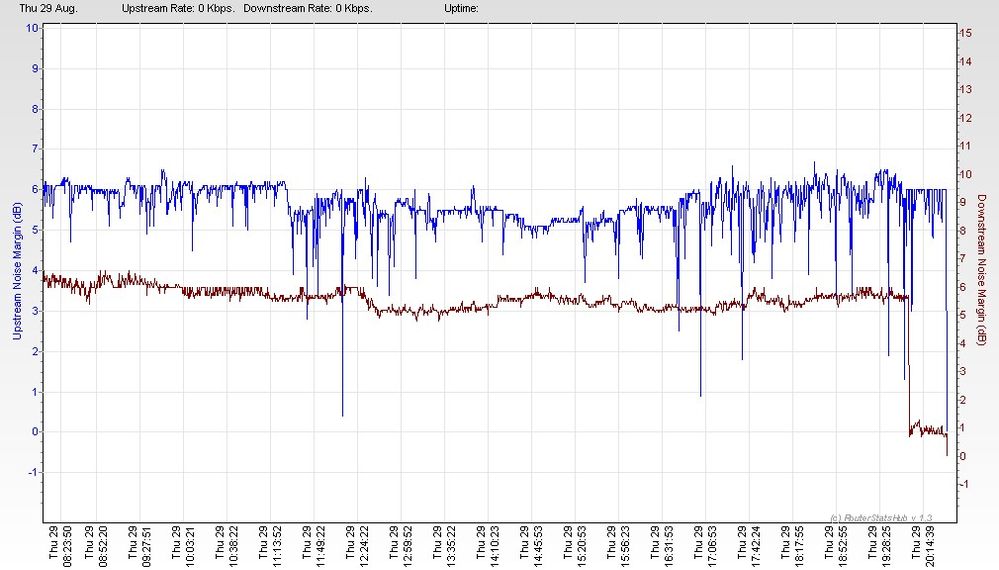The image size is (999, 570).
Task: Click tick value 0 on the Upstream axis
Action: tap(35, 432)
